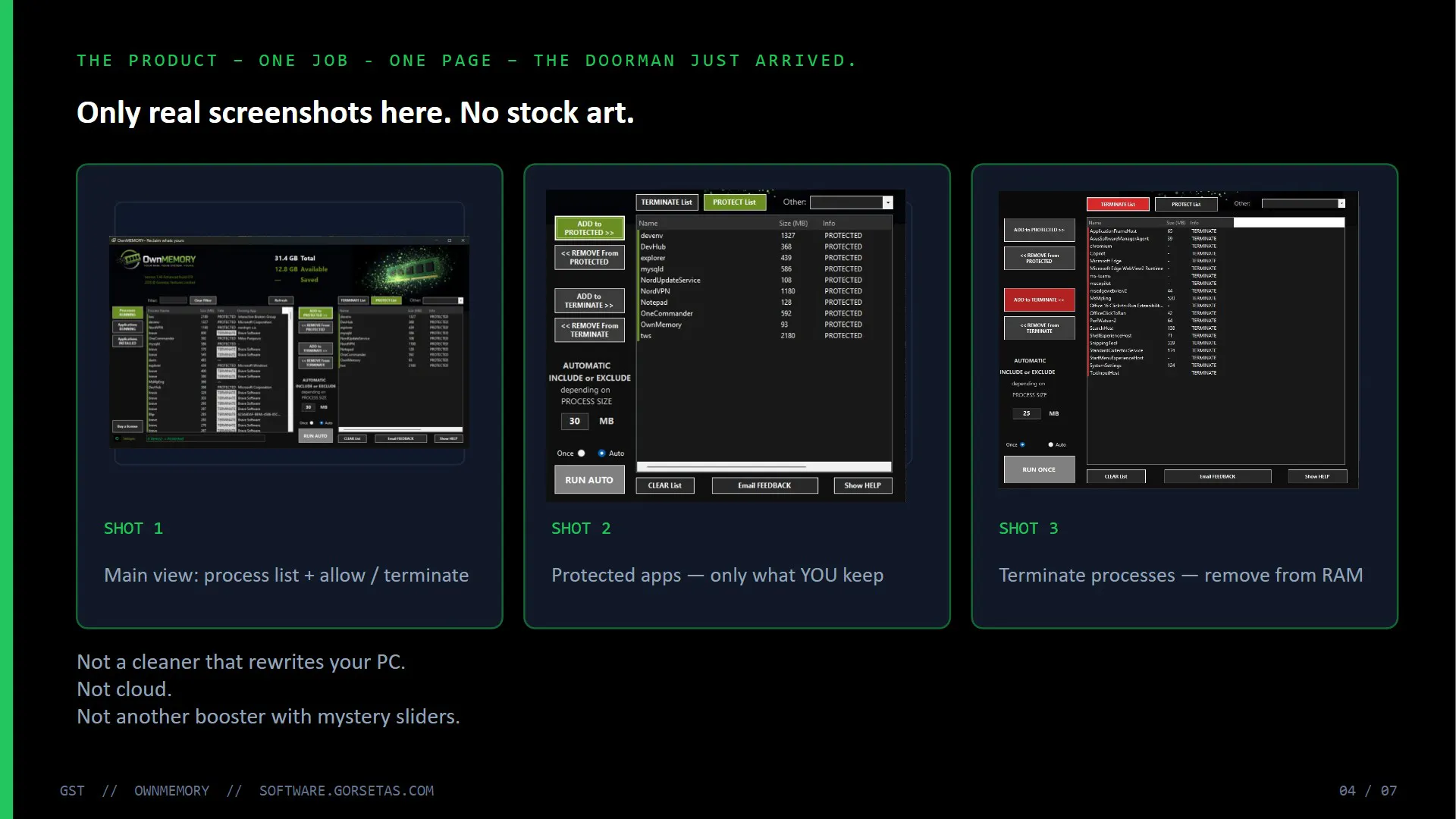The width and height of the screenshot is (1456, 819).
Task: Click the 25 MB size field in Shot 3
Action: pos(1026,413)
